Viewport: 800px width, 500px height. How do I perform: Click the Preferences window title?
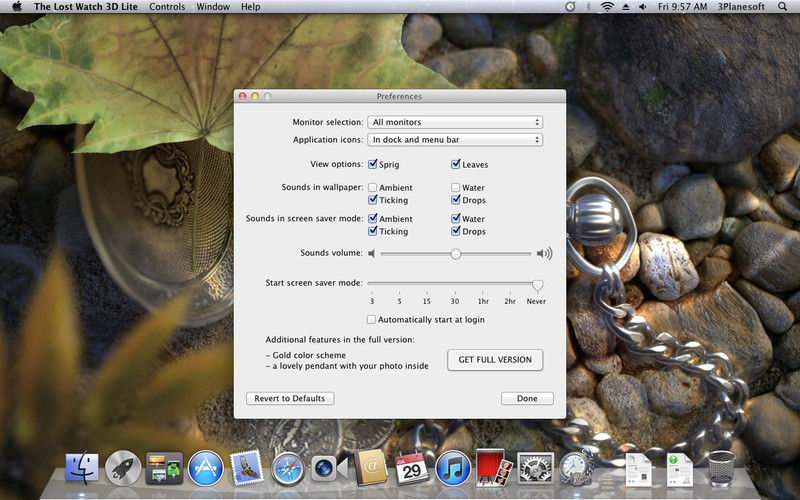tap(399, 96)
